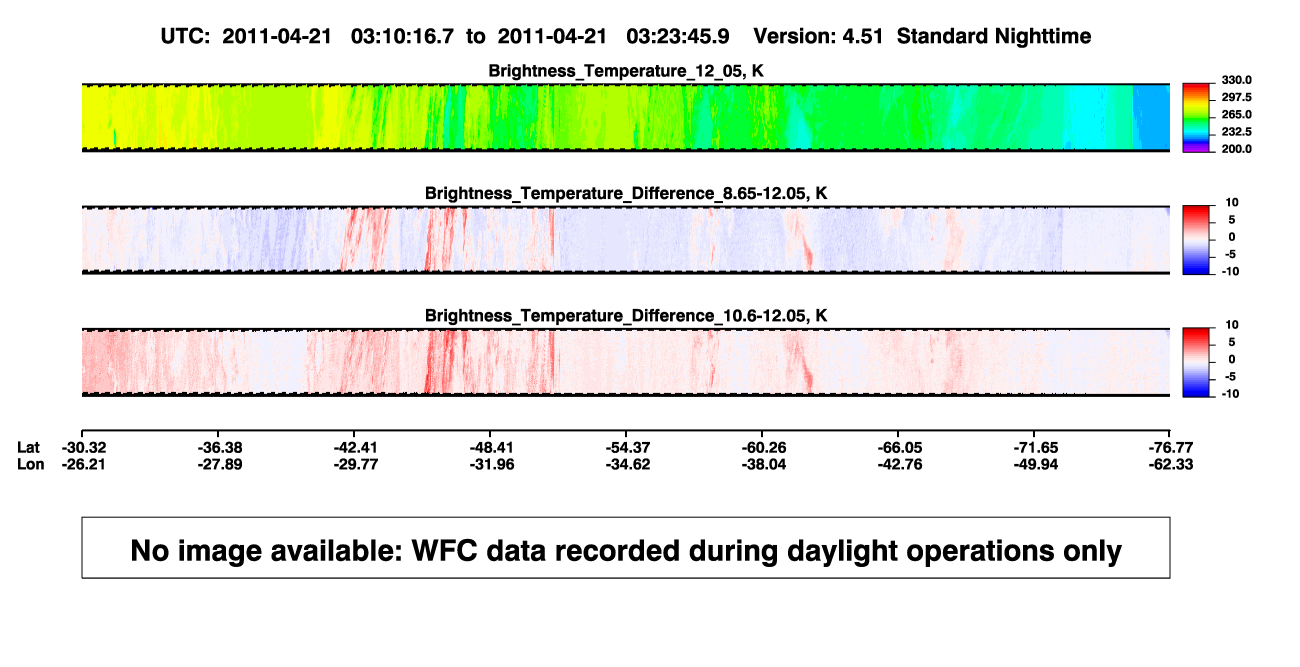Viewport: 1300px width, 667px height.
Task: Click the Brightness_Temperature_12_05 plot title
Action: coord(626,71)
